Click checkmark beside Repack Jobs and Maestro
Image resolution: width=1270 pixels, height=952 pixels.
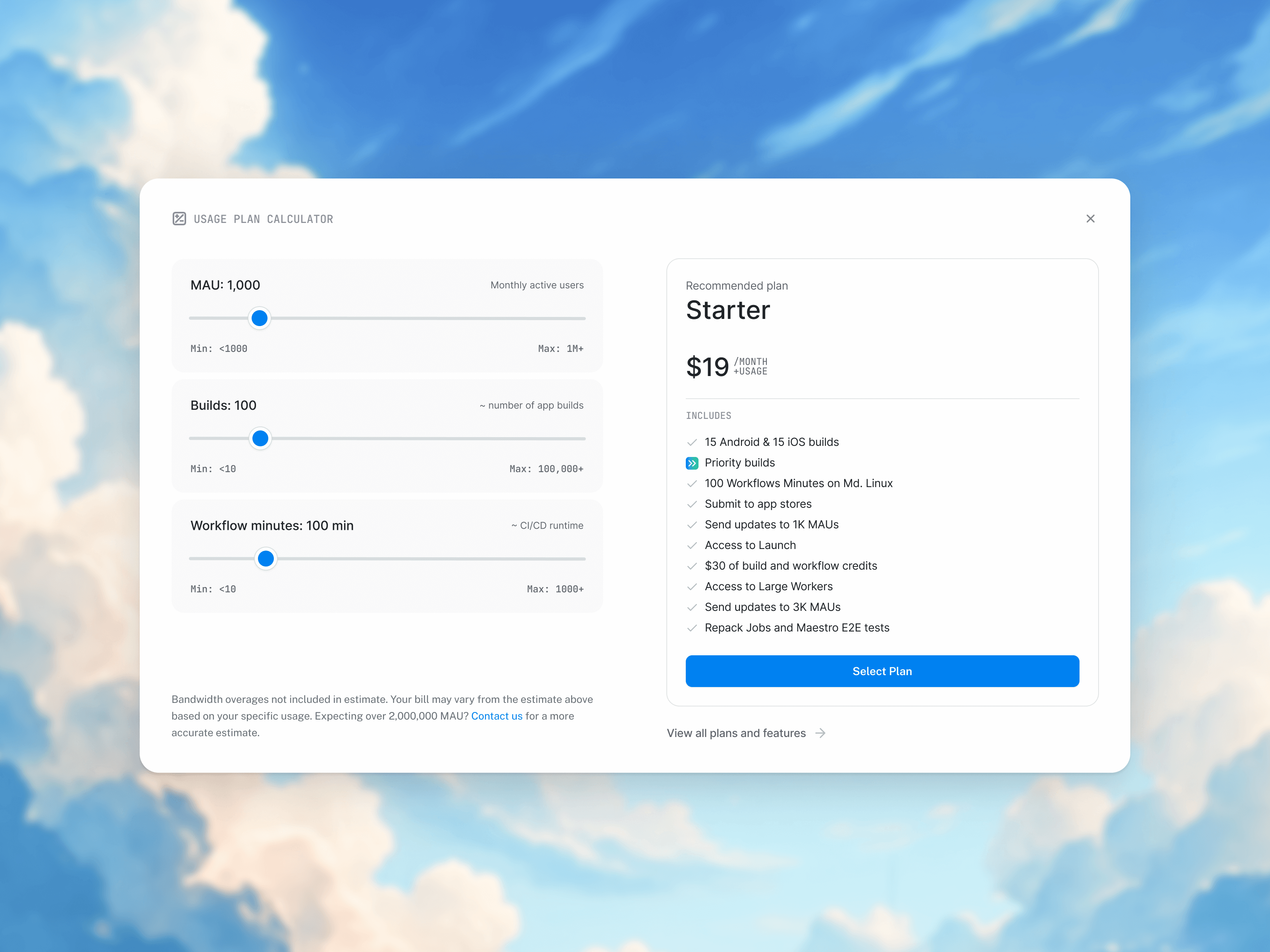point(692,628)
